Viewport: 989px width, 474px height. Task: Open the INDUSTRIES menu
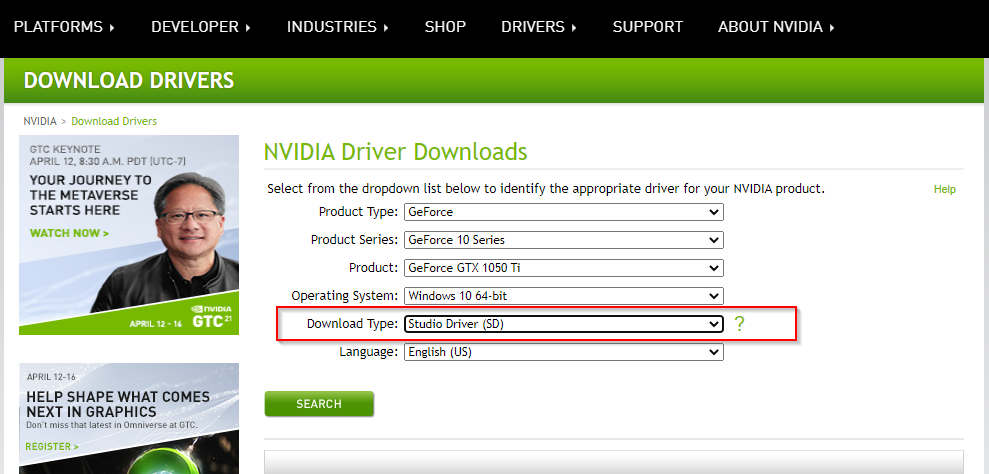point(337,27)
